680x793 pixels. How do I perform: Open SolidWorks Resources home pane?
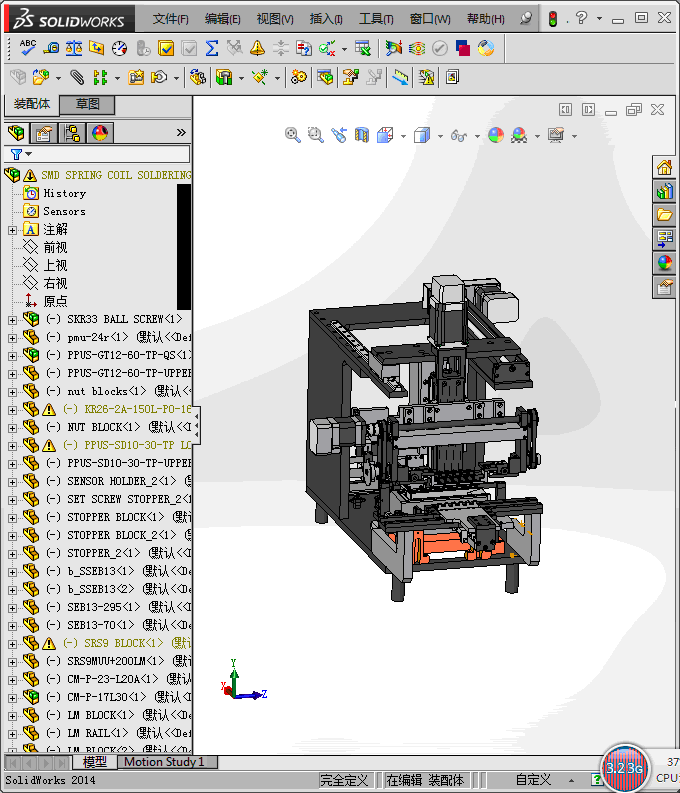pyautogui.click(x=664, y=167)
